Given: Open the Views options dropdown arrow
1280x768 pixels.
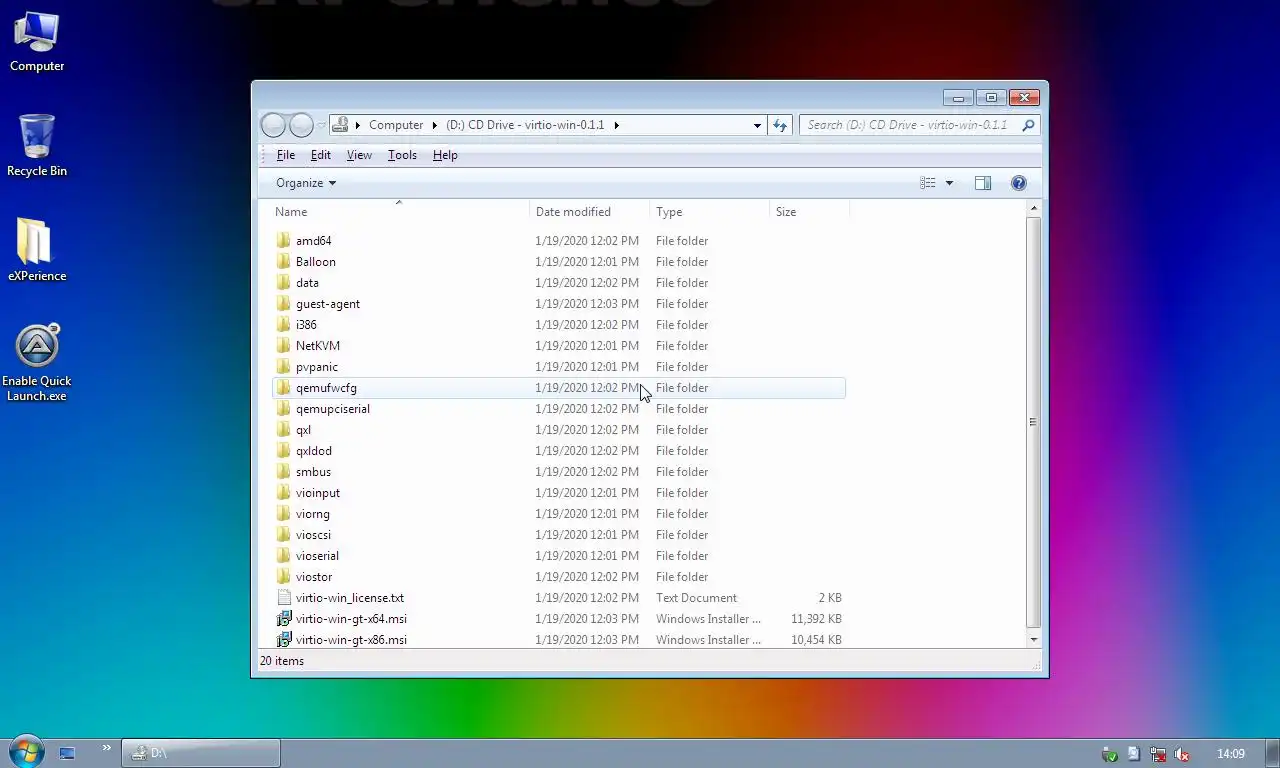Looking at the screenshot, I should pyautogui.click(x=949, y=183).
